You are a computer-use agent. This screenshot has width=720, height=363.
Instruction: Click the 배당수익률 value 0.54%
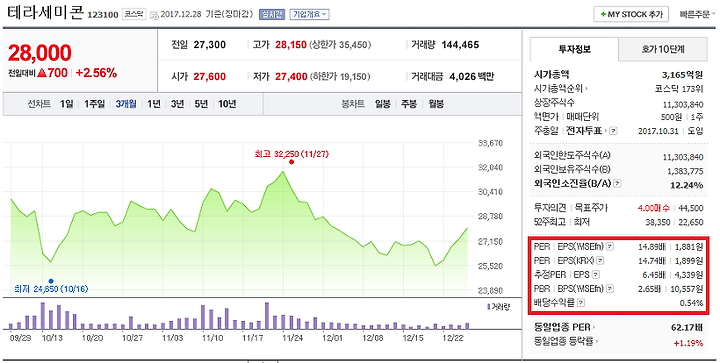click(x=691, y=303)
